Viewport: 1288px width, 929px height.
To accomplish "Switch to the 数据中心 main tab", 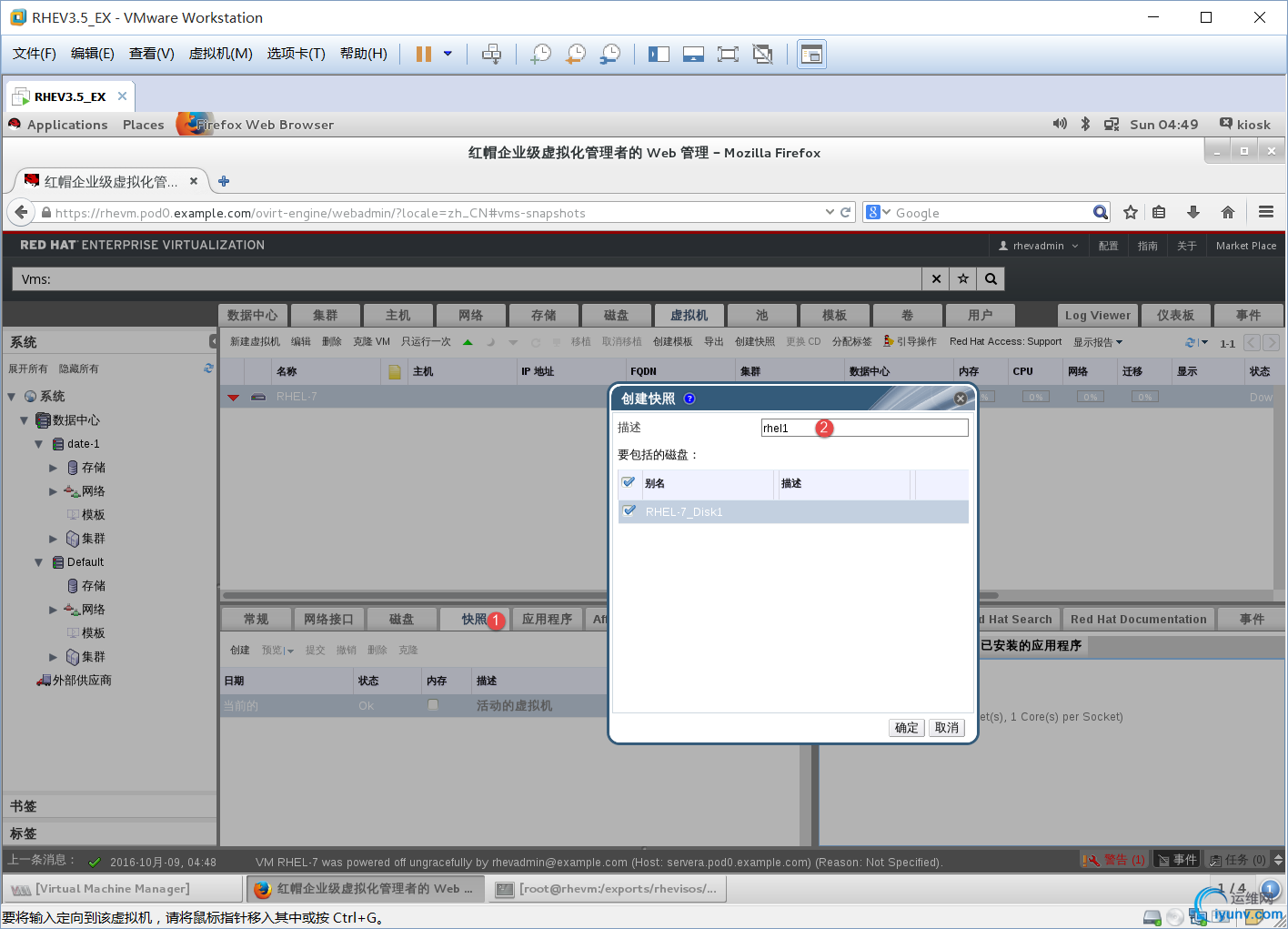I will [x=253, y=315].
